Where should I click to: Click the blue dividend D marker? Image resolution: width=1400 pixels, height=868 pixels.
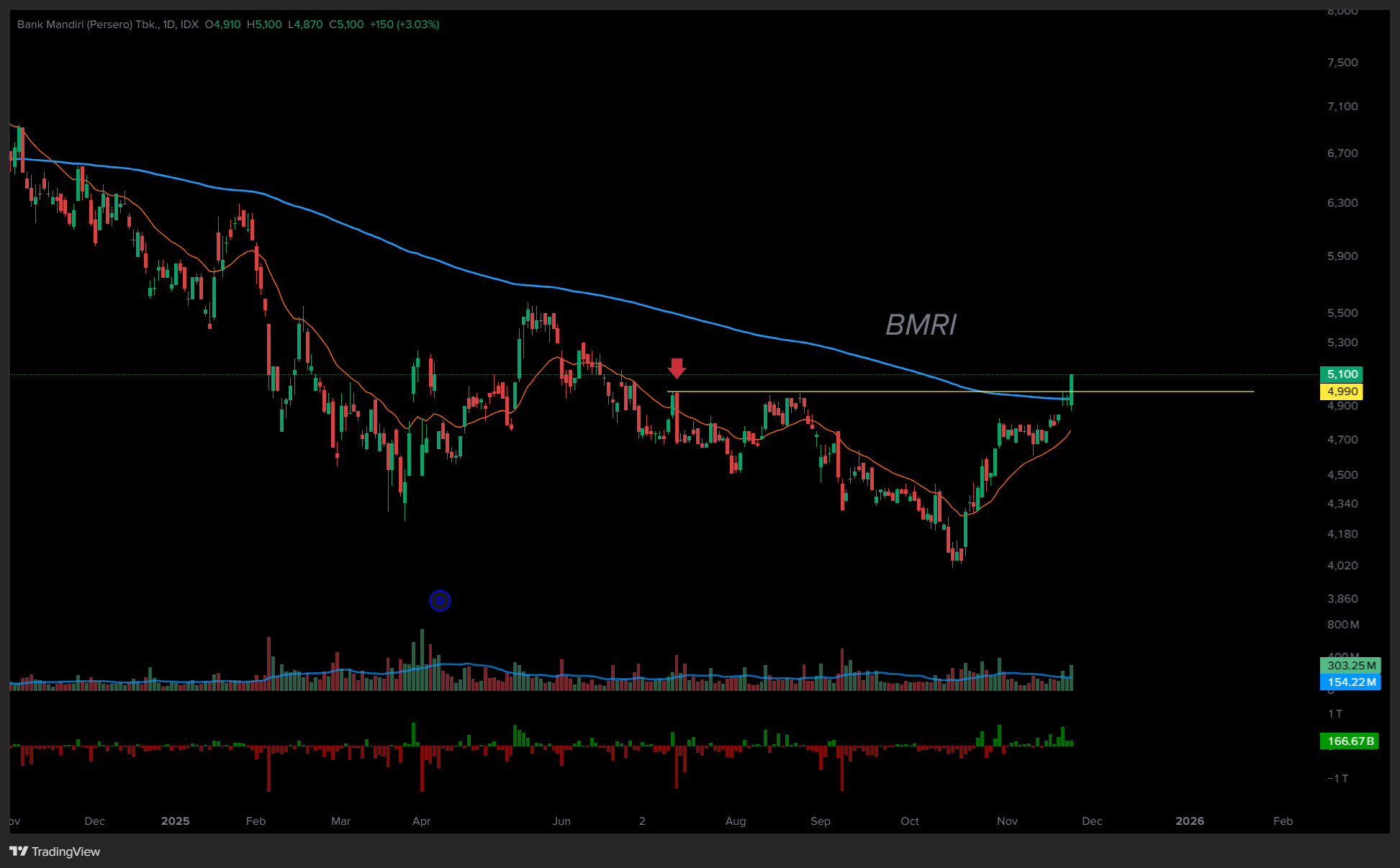point(440,600)
